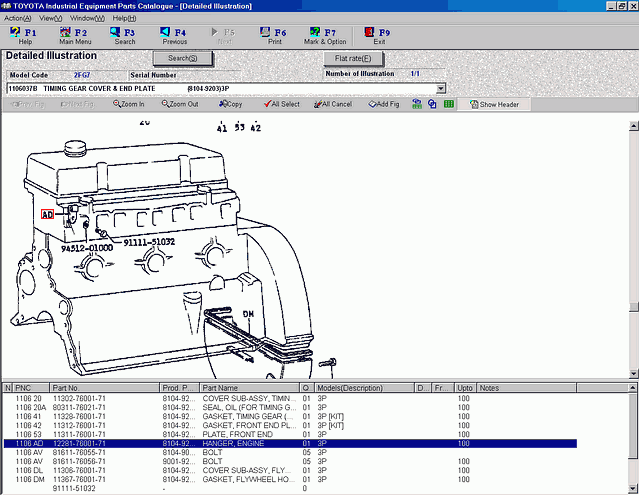Select BOLT row 81611-76056-71
Image resolution: width=639 pixels, height=495 pixels.
290,461
